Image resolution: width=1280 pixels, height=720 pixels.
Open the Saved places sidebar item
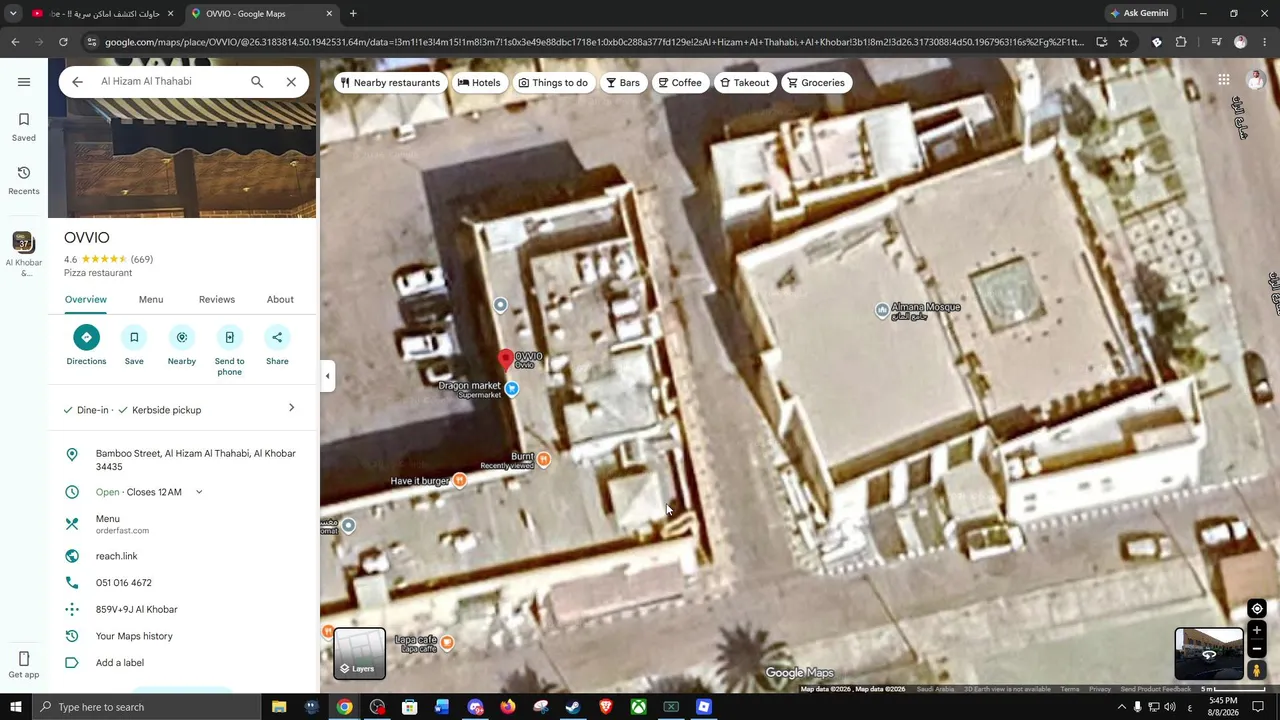coord(24,127)
